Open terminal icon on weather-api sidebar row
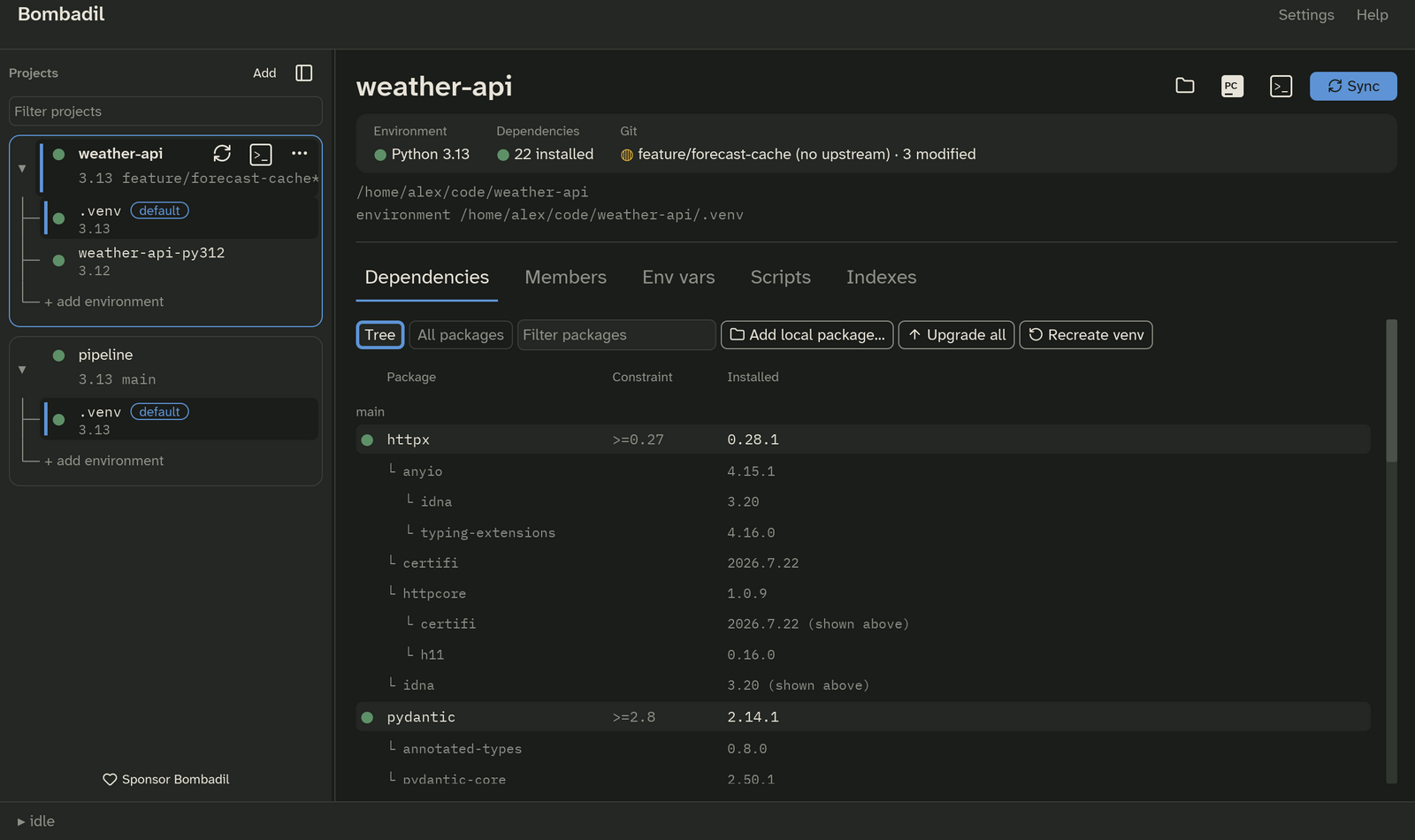The image size is (1415, 840). (261, 155)
